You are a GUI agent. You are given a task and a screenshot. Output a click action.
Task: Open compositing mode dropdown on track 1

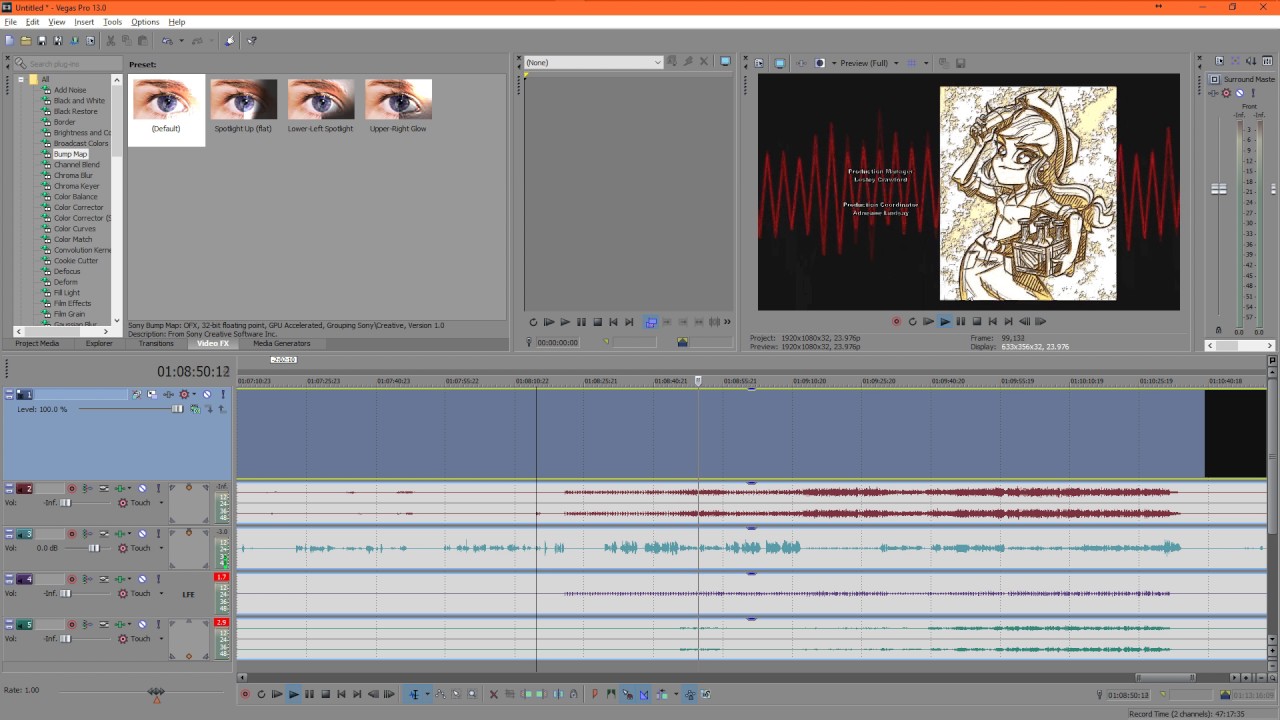coord(195,409)
